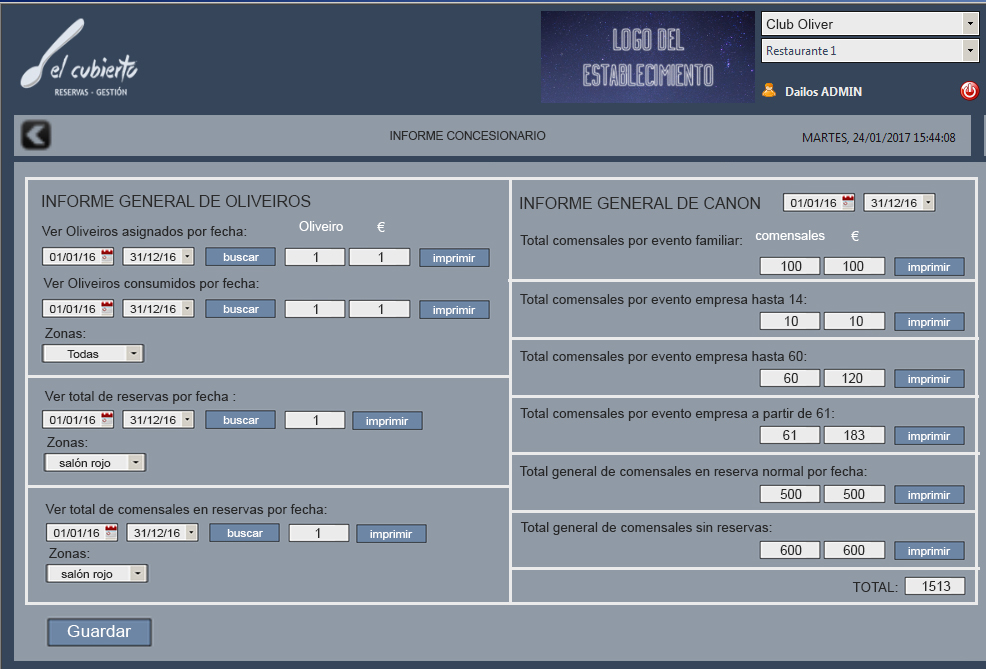The image size is (986, 669).
Task: Click the back arrow icon
Action: 36,135
